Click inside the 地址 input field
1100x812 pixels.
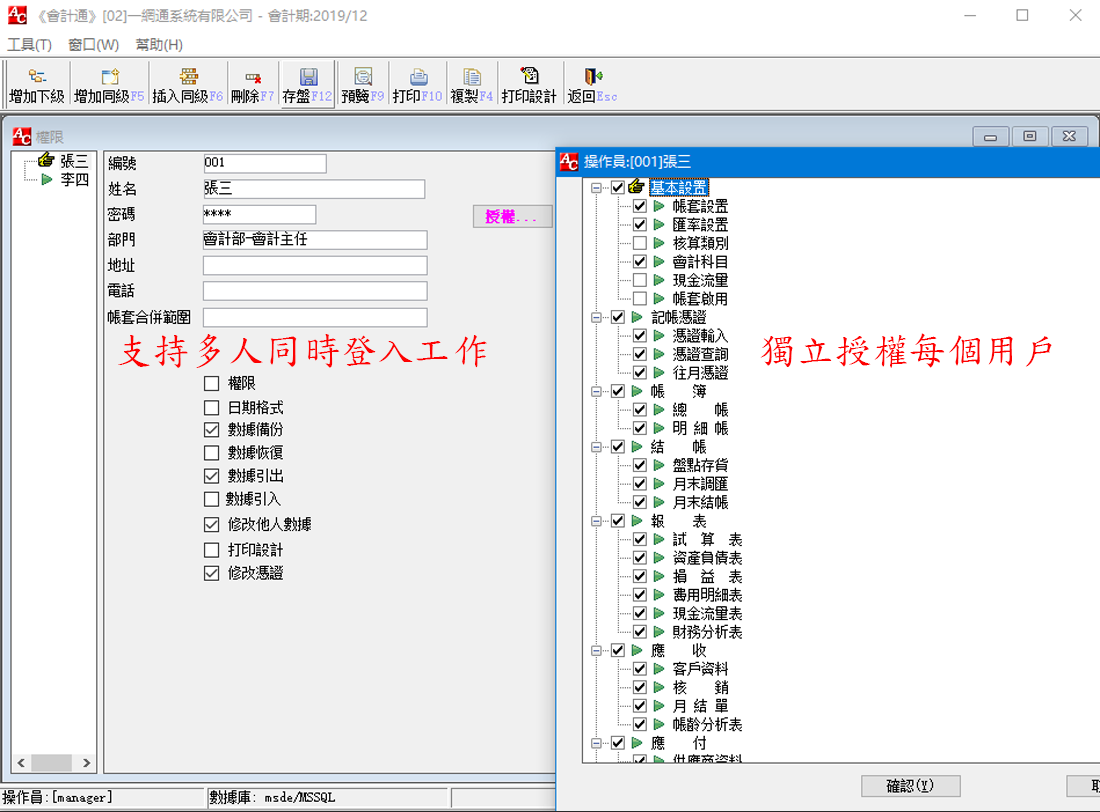coord(313,265)
